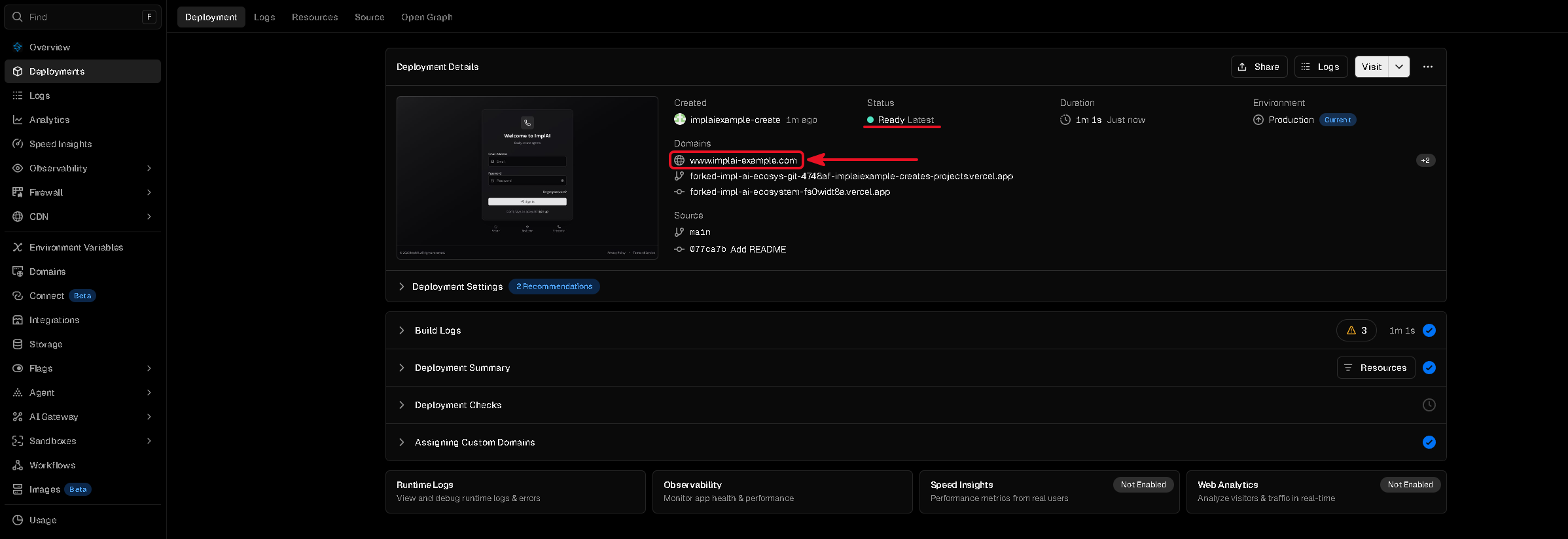Click the Speed Insights gauge icon
Viewport: 1568px width, 539px height.
click(x=18, y=144)
